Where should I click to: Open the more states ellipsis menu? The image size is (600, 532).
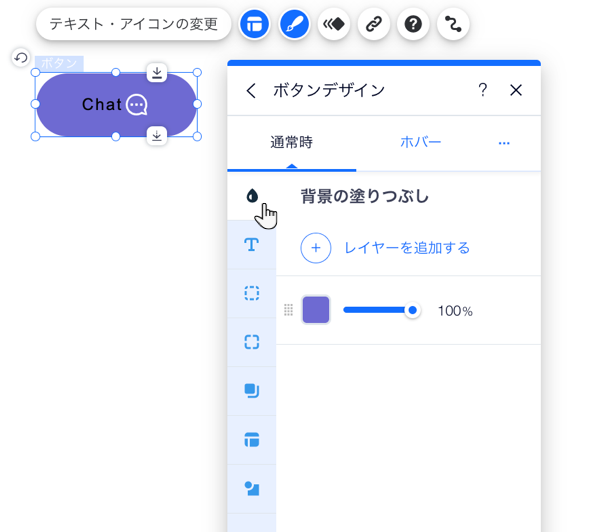(504, 143)
